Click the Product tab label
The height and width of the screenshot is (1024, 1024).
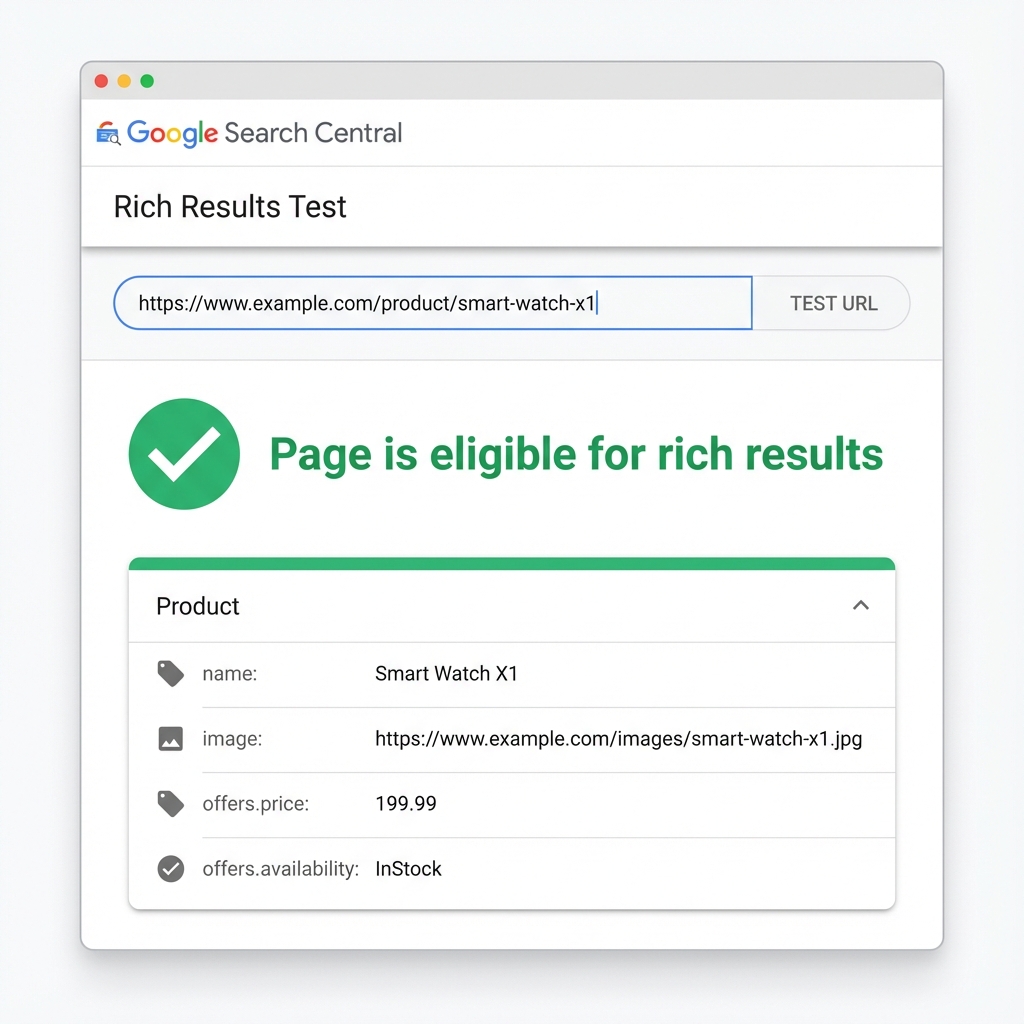pos(197,606)
